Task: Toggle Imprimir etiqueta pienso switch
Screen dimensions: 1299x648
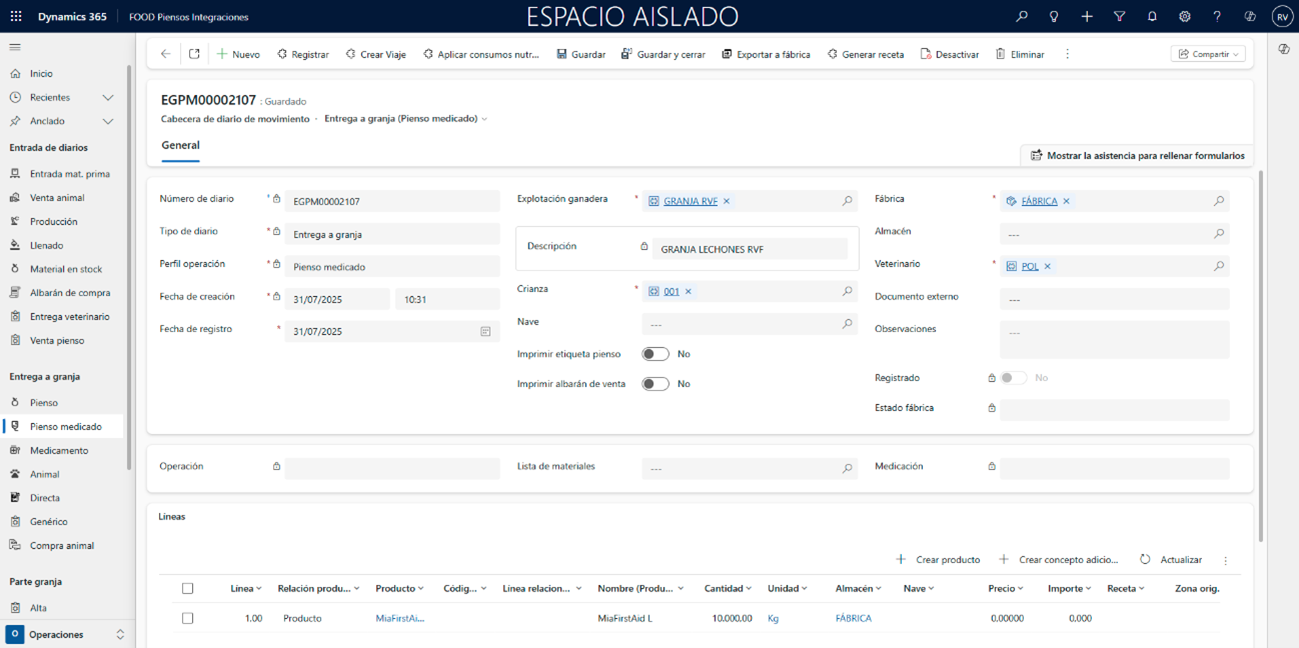Action: click(x=655, y=354)
